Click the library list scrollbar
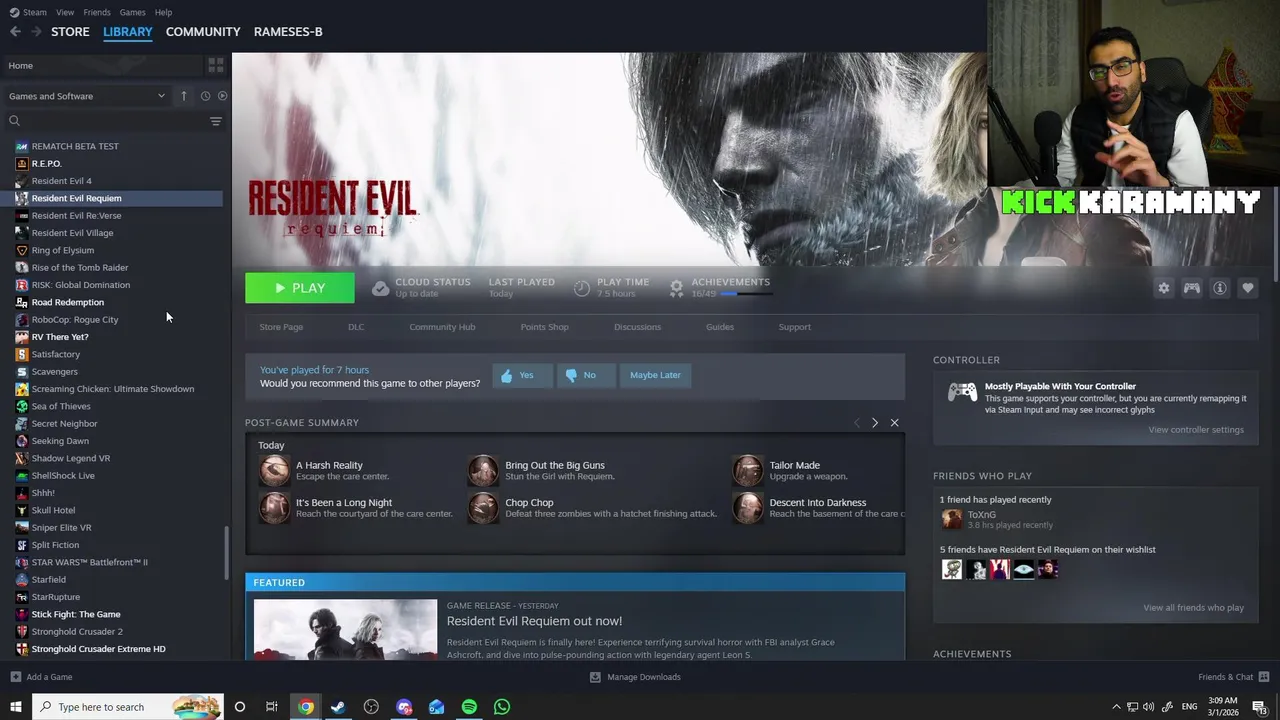This screenshot has width=1280, height=720. pos(226,552)
